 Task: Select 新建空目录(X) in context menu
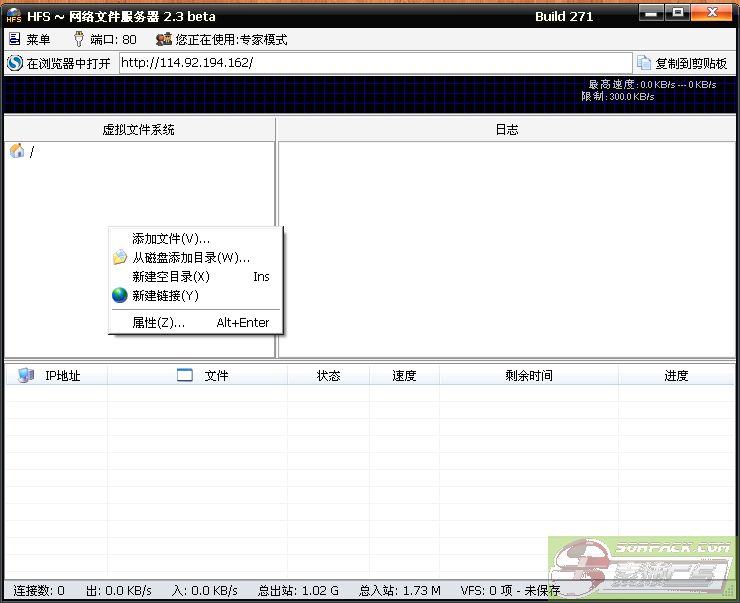[171, 277]
